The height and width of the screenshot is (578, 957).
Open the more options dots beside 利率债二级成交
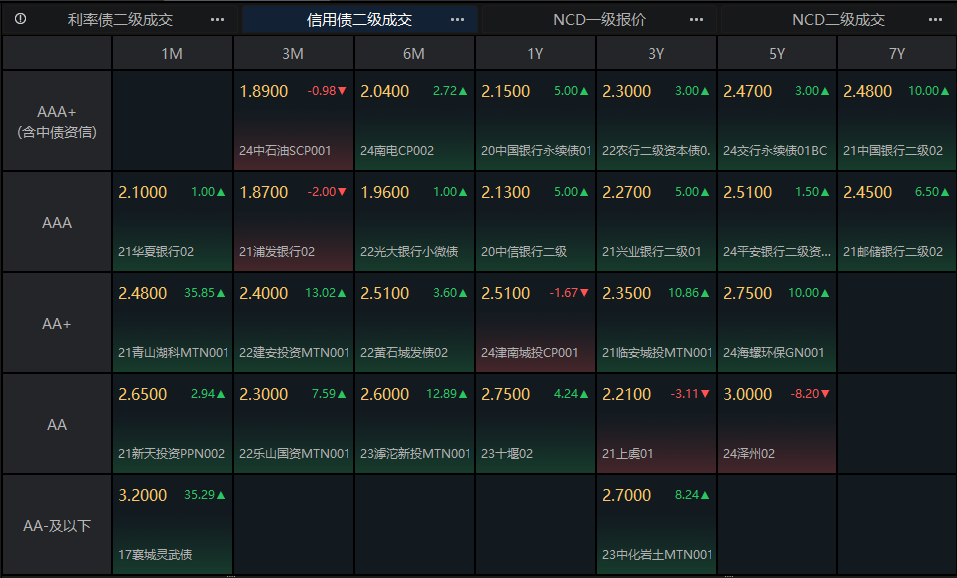[217, 20]
